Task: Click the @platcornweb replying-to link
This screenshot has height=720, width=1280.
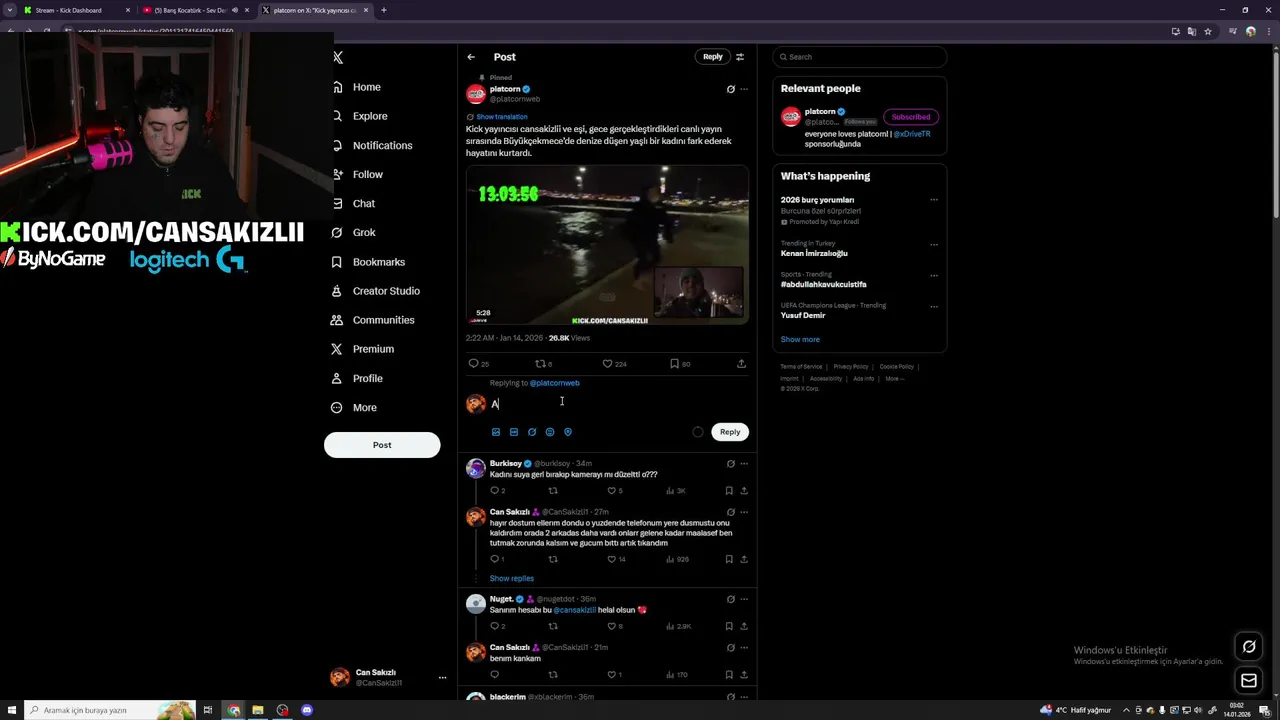Action: point(554,383)
